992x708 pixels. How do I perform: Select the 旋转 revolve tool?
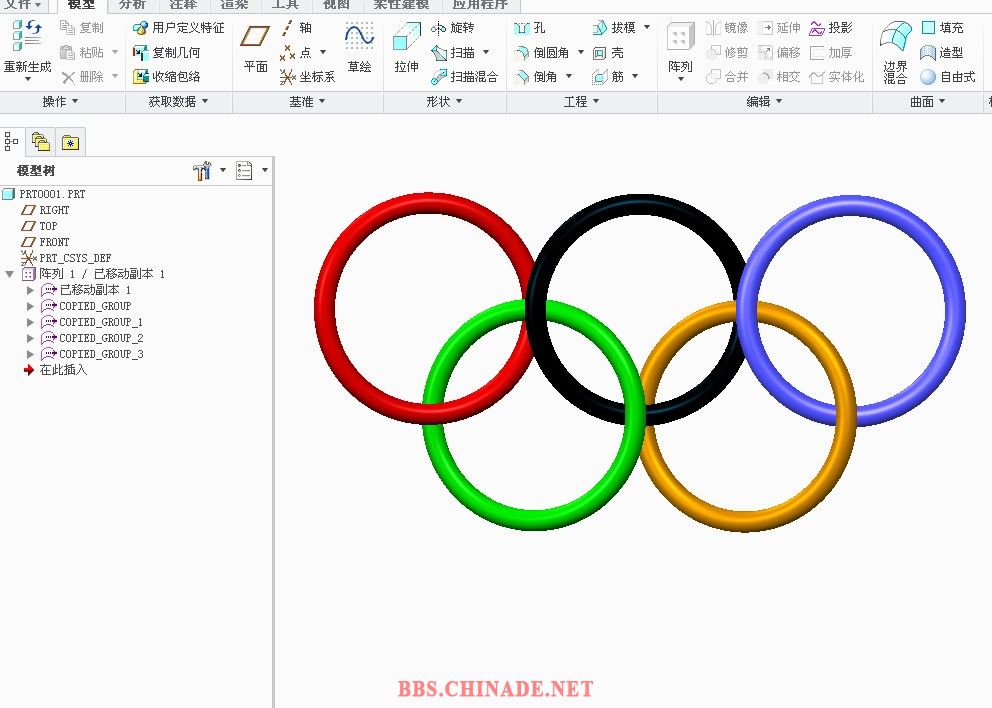[x=452, y=27]
